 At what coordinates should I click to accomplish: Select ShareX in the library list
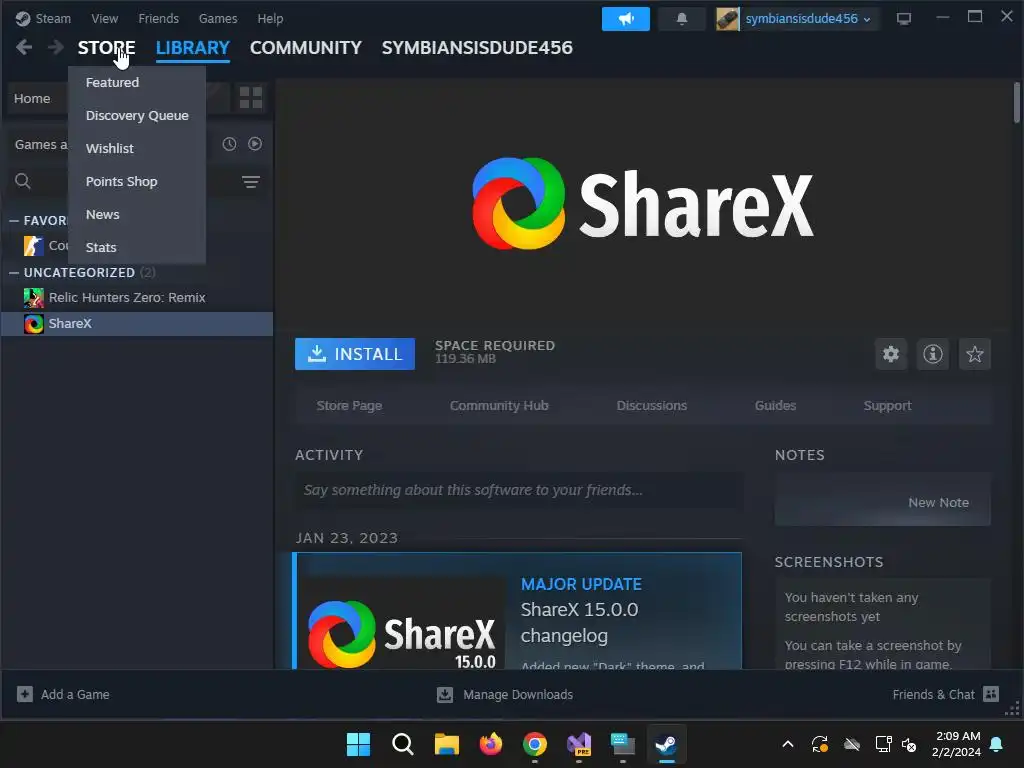click(x=136, y=324)
